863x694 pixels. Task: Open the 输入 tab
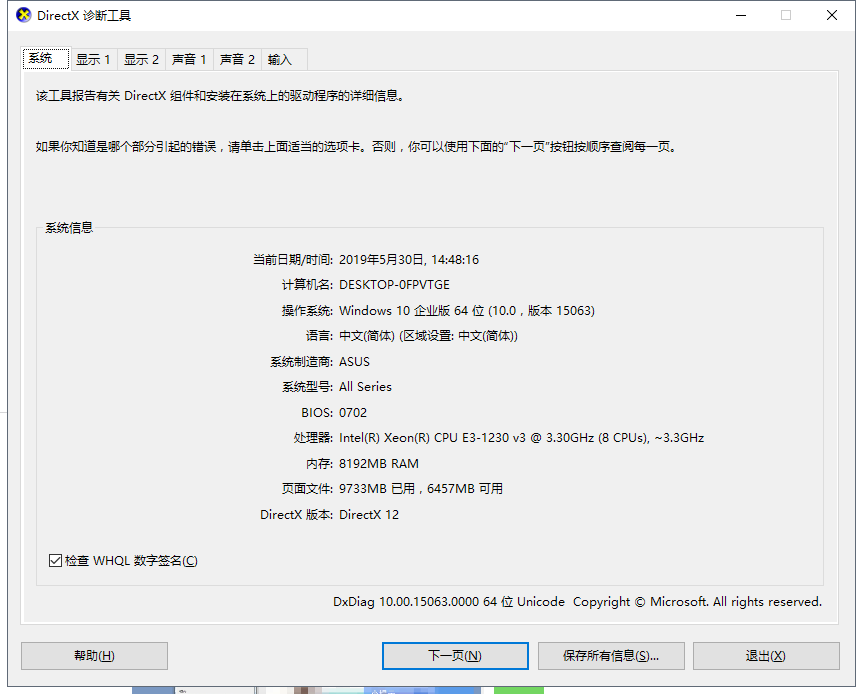tap(280, 60)
